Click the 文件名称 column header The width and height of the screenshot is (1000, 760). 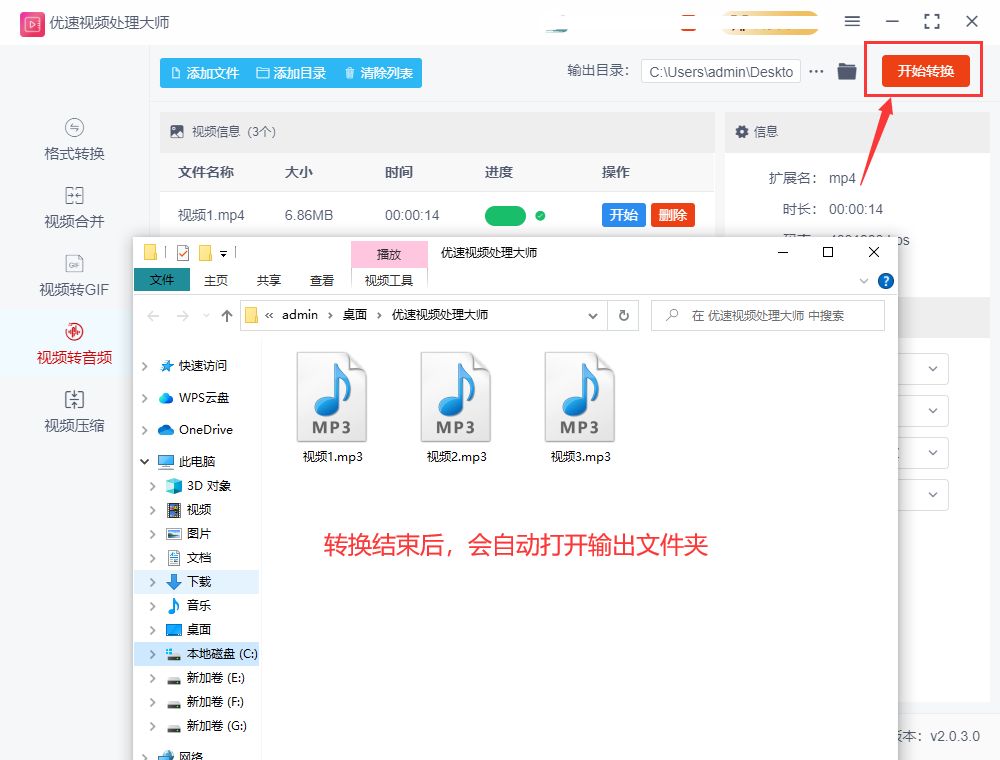point(205,172)
